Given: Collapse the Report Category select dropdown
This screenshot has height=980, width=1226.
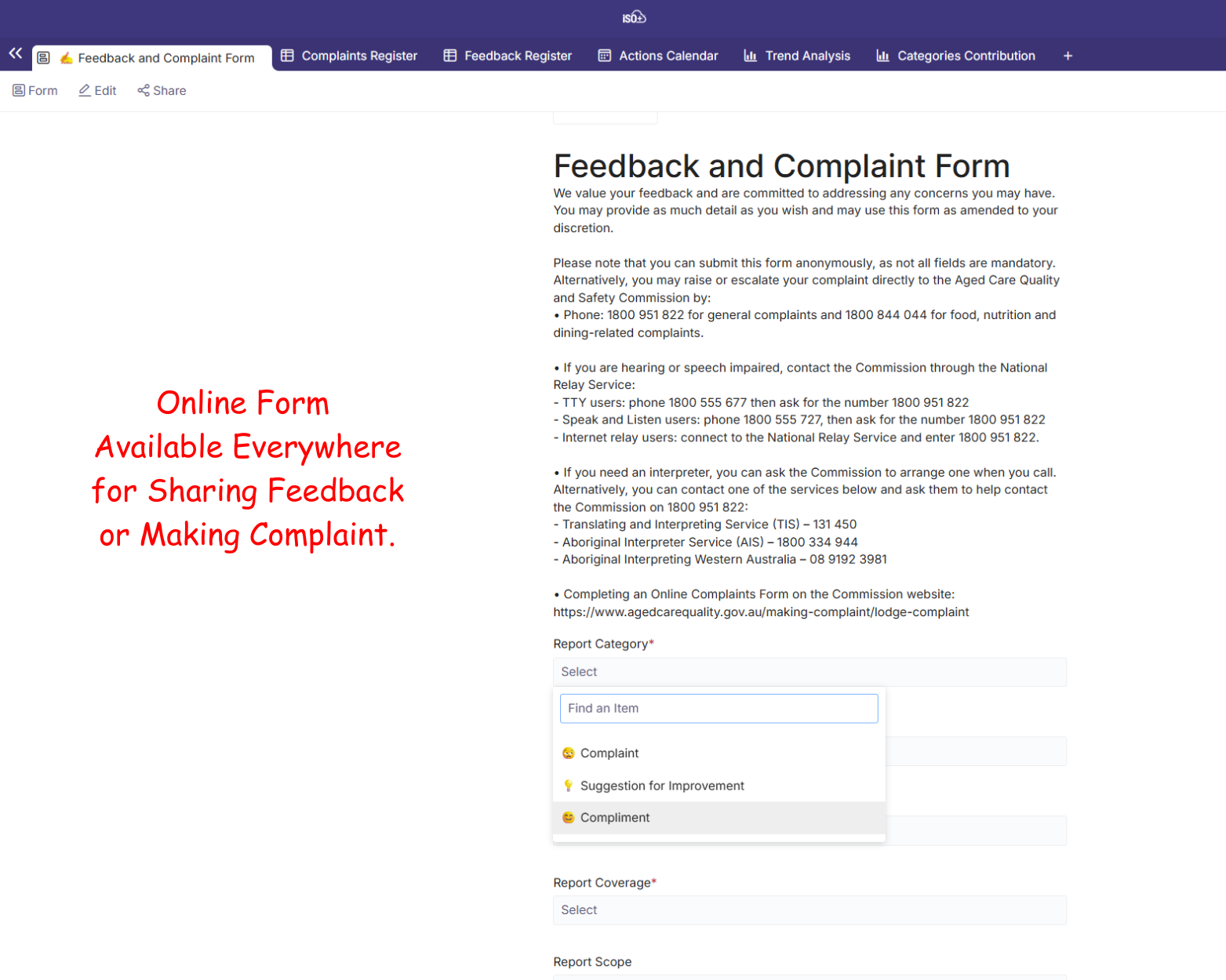Looking at the screenshot, I should 809,672.
